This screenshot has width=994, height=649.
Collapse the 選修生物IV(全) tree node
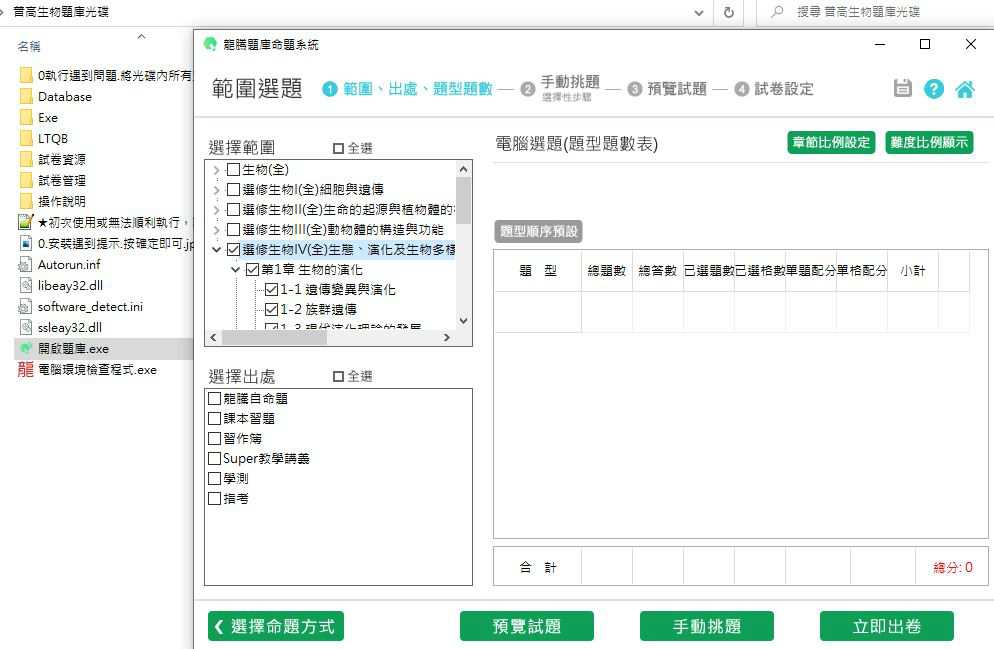(216, 250)
